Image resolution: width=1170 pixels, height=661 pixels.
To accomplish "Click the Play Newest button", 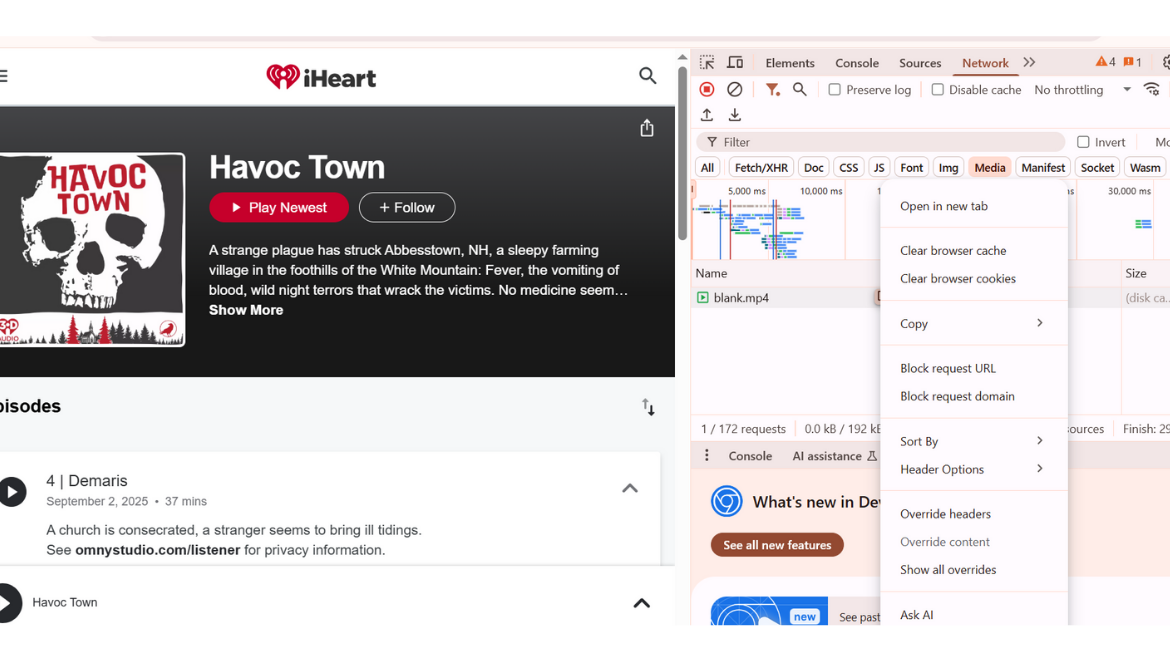I will click(x=279, y=207).
